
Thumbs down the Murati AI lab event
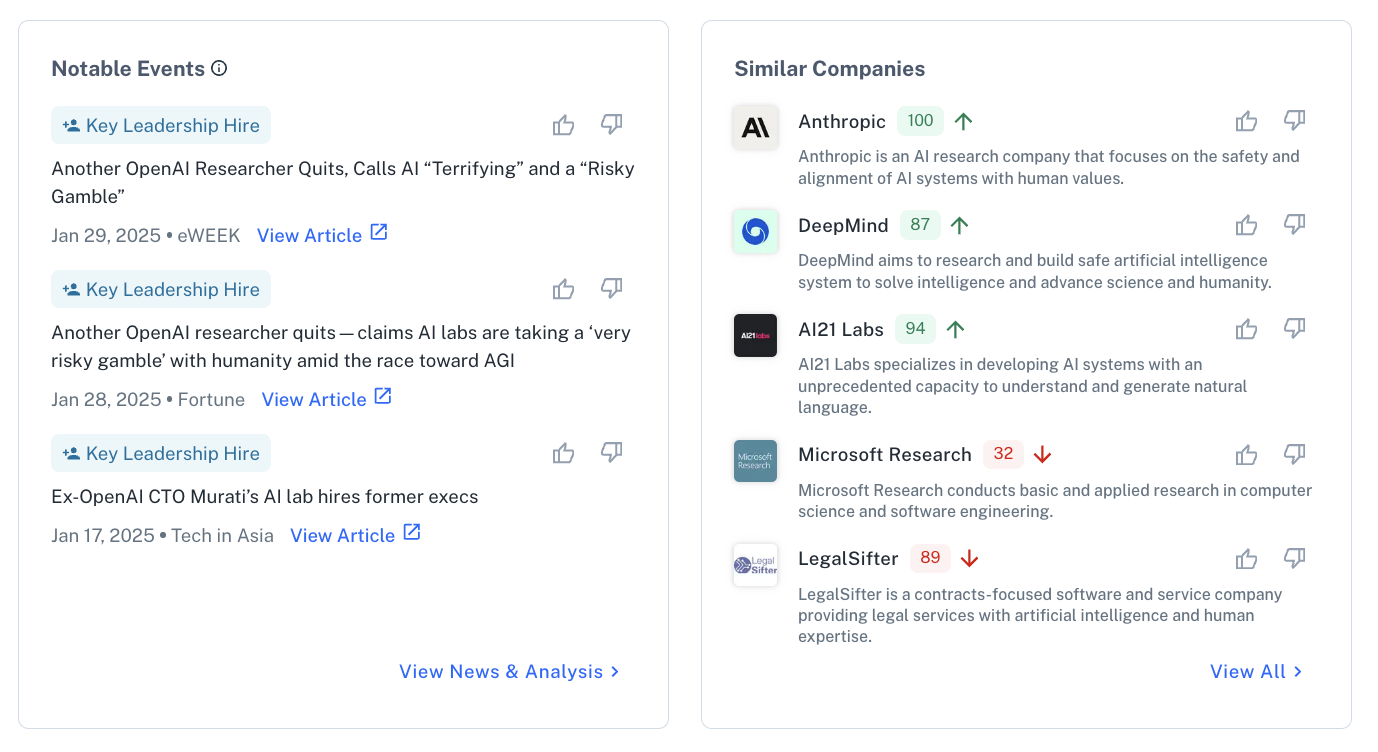(x=611, y=453)
